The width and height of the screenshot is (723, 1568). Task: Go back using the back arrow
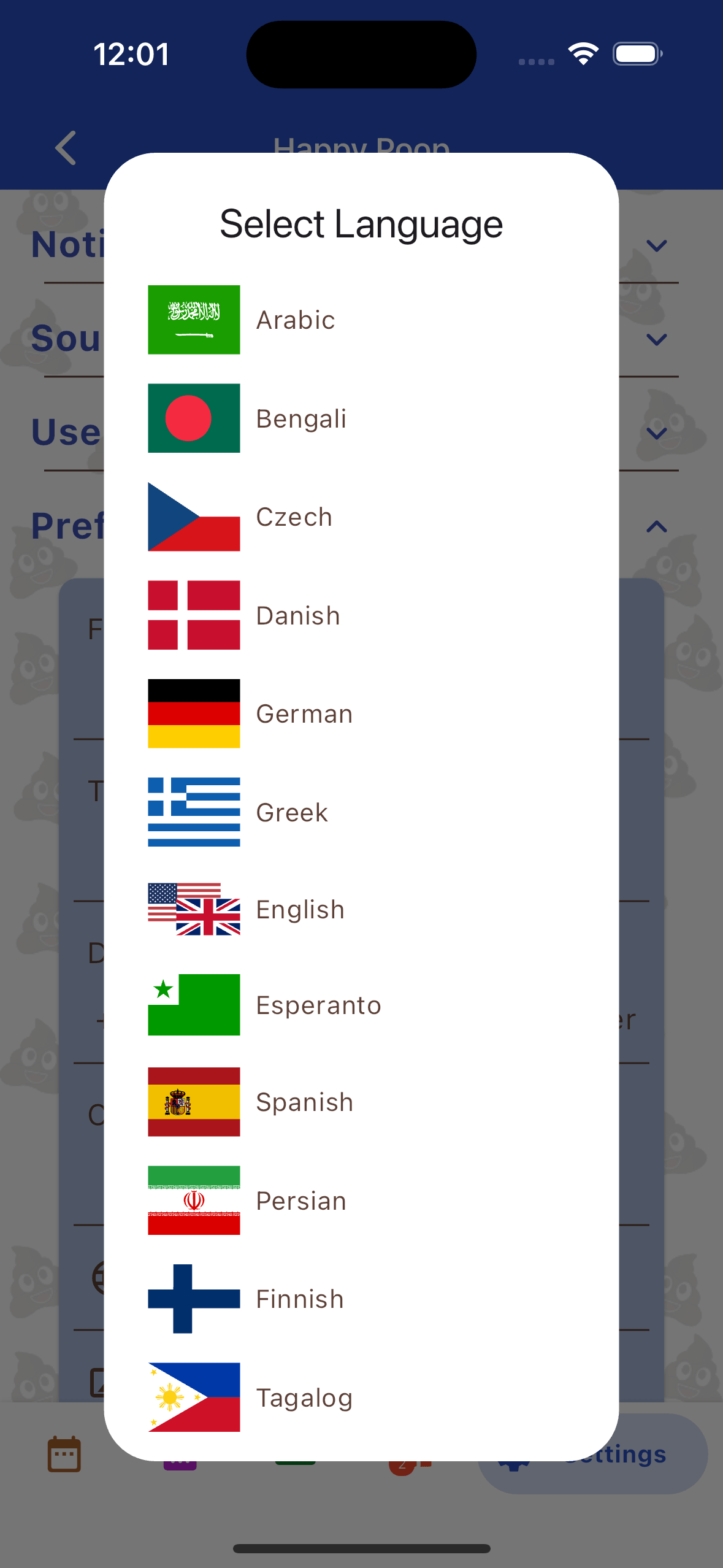click(66, 148)
